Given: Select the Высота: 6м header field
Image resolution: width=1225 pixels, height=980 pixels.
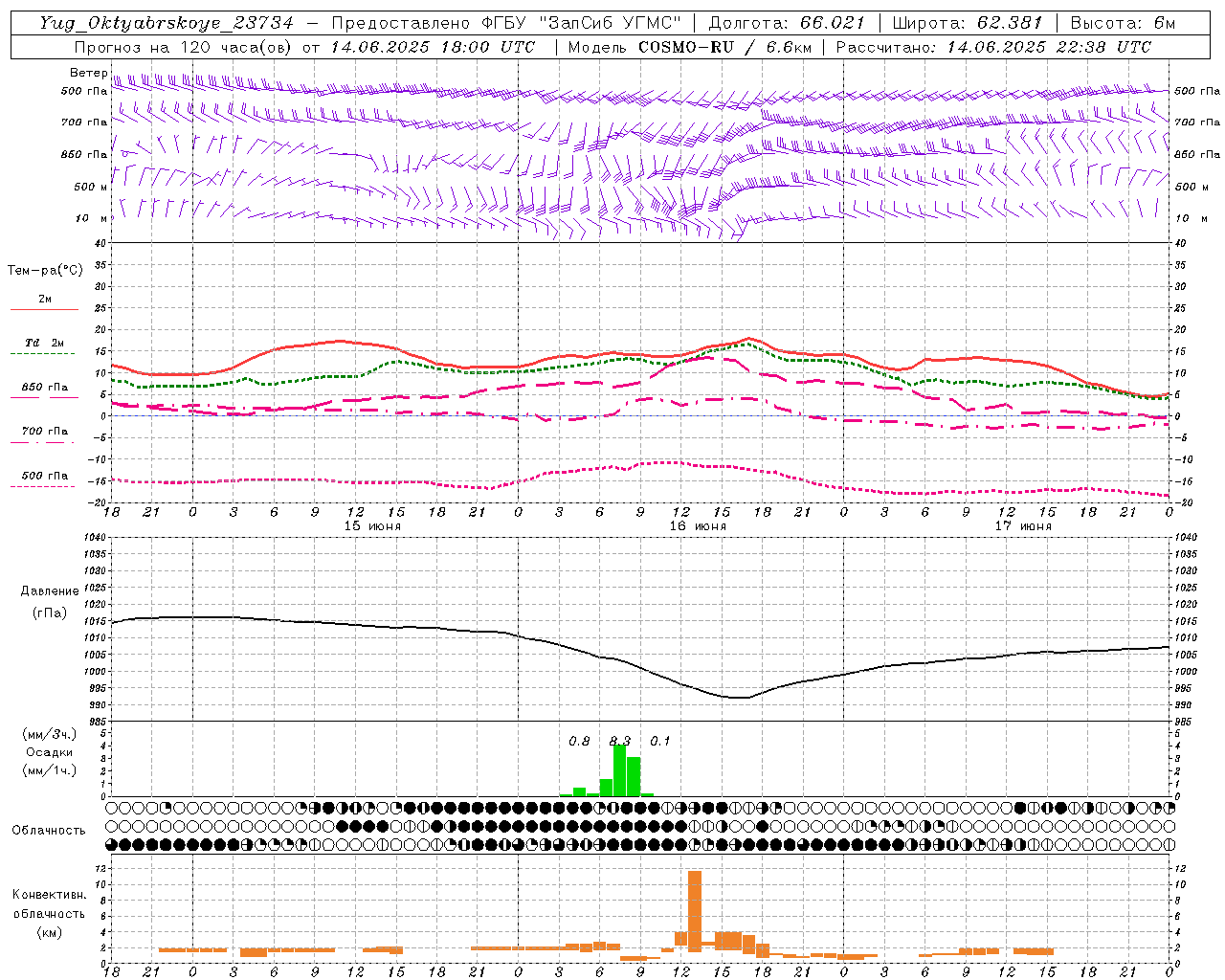Looking at the screenshot, I should click(x=1123, y=23).
